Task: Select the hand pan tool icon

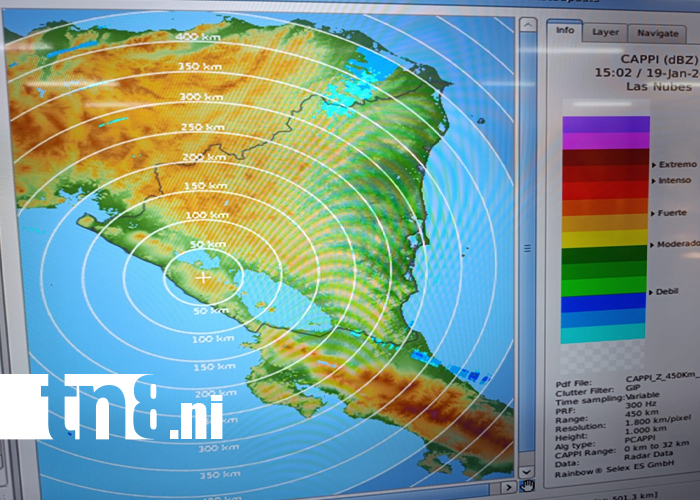Action: pos(527,485)
